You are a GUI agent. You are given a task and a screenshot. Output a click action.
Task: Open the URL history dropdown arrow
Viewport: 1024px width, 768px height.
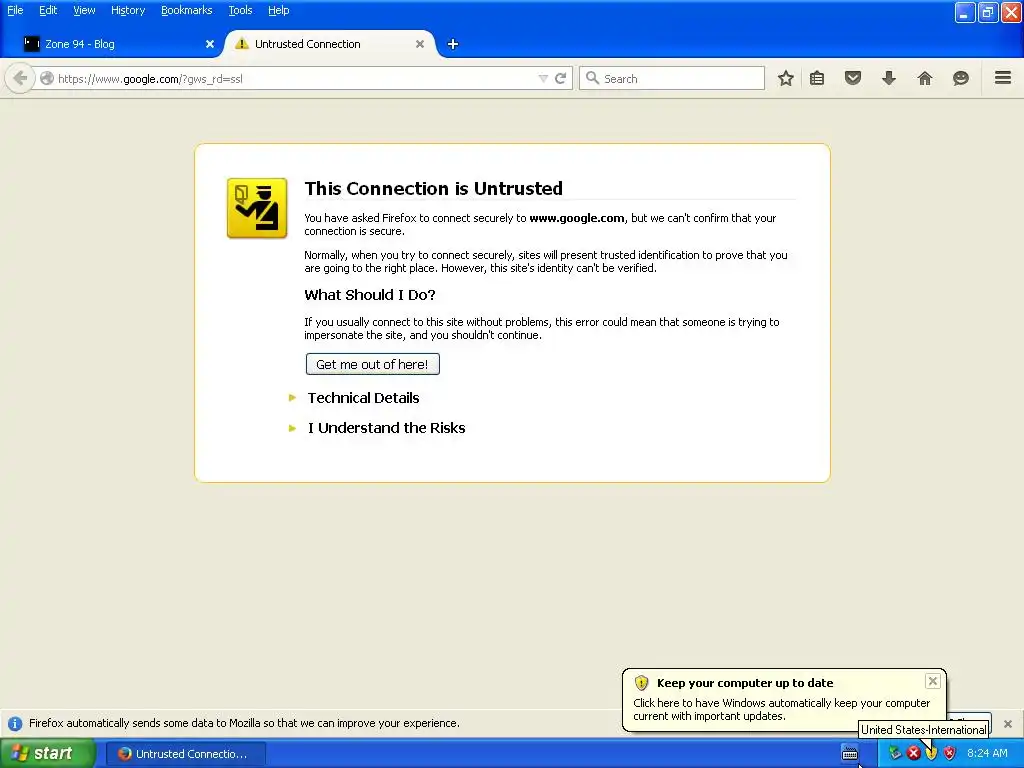pos(543,78)
